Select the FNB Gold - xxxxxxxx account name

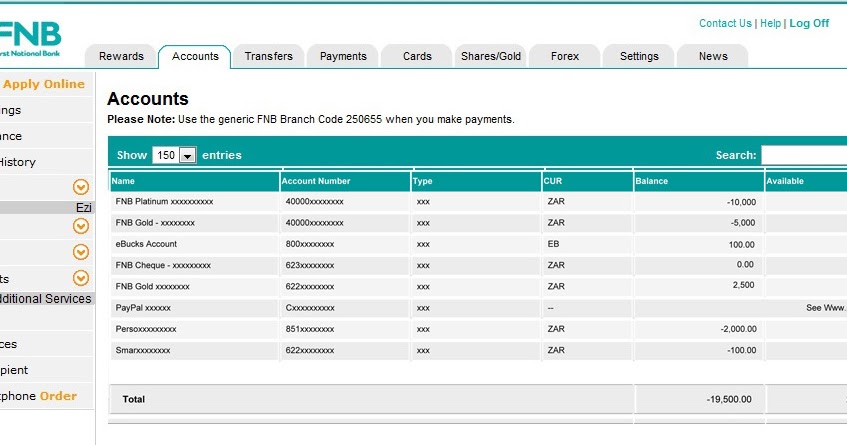[x=155, y=222]
